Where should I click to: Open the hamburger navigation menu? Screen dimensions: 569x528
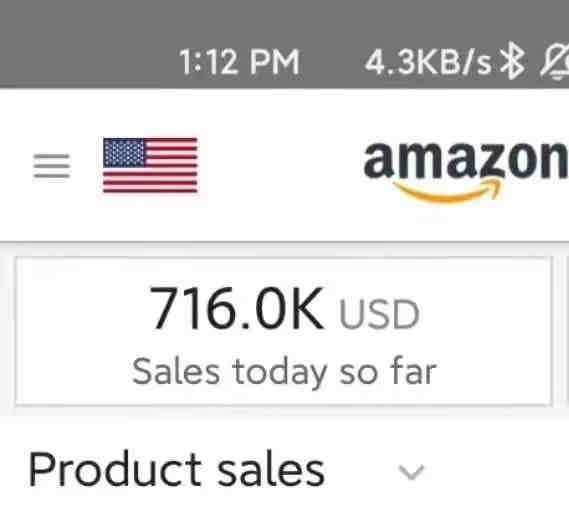click(52, 166)
